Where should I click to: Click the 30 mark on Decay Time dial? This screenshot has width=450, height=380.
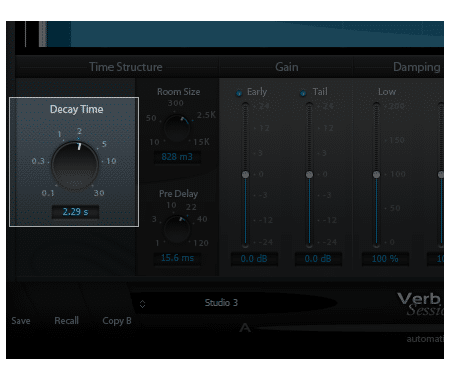99,193
